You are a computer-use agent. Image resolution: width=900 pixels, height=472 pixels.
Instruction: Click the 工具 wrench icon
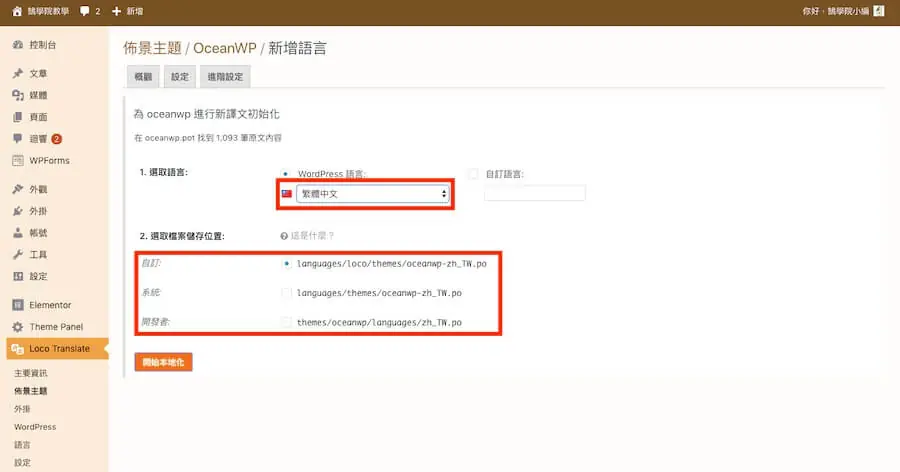pyautogui.click(x=18, y=254)
